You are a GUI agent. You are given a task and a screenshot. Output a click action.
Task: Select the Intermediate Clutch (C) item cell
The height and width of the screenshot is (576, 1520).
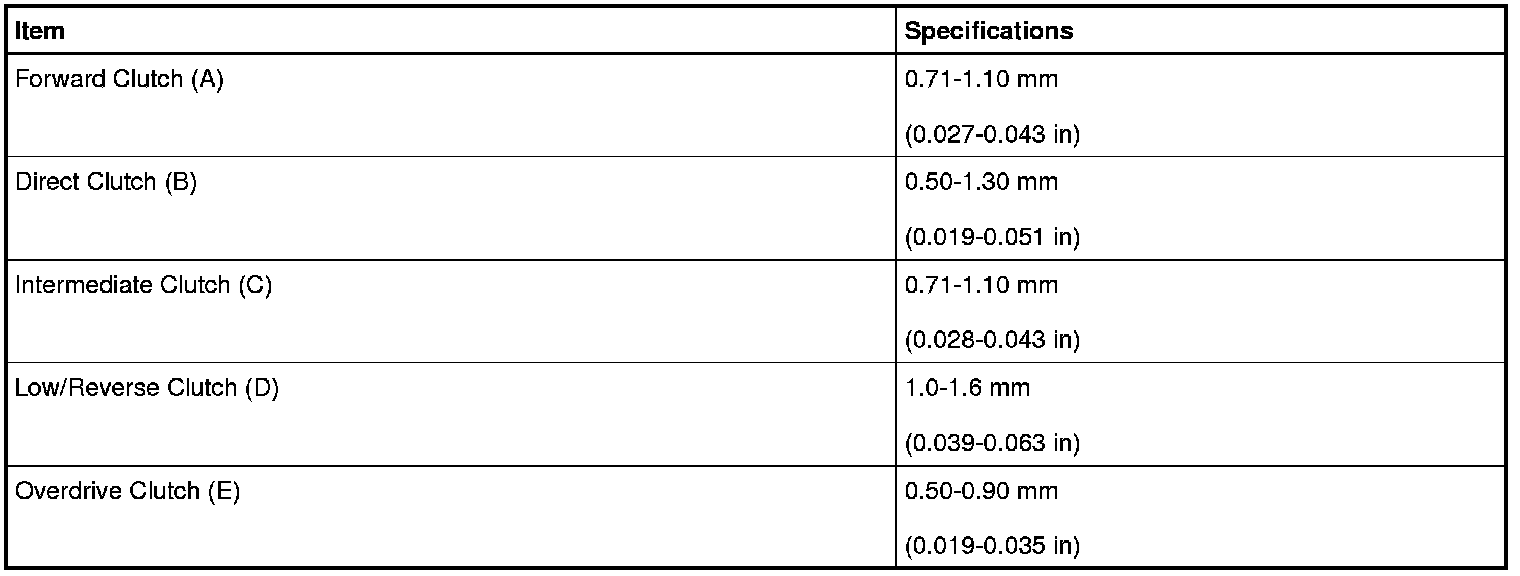(143, 286)
